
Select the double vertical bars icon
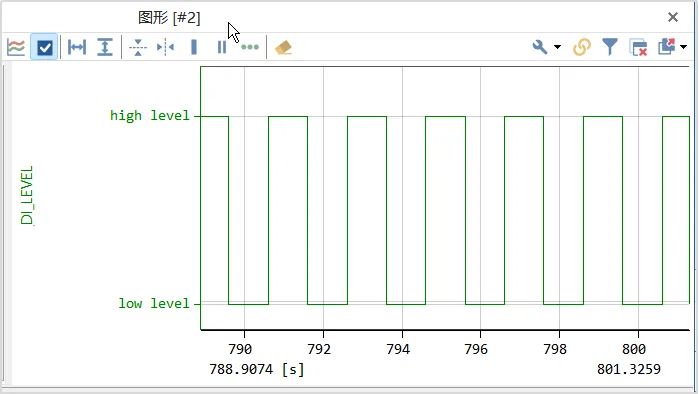point(222,47)
